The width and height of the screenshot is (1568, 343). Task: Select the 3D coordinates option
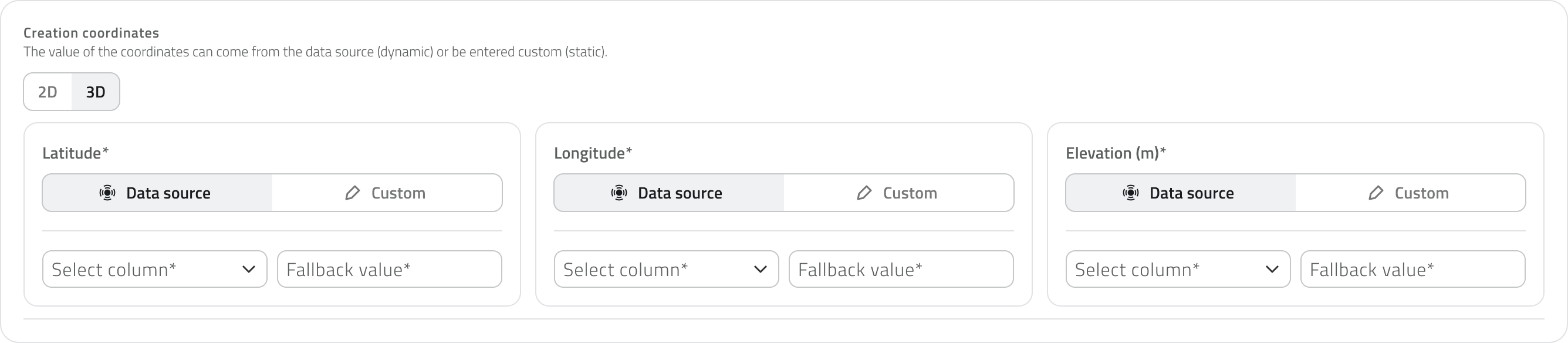(96, 92)
